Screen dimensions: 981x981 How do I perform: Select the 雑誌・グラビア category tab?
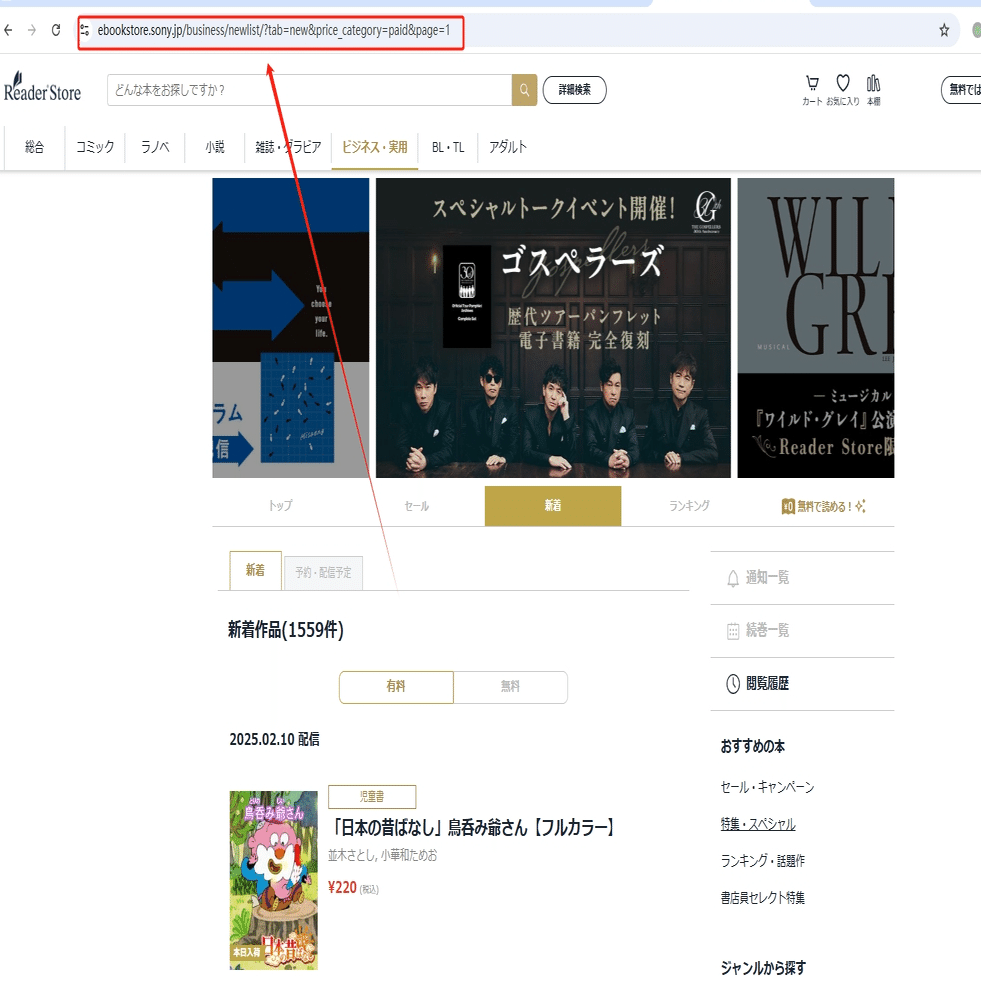click(288, 148)
